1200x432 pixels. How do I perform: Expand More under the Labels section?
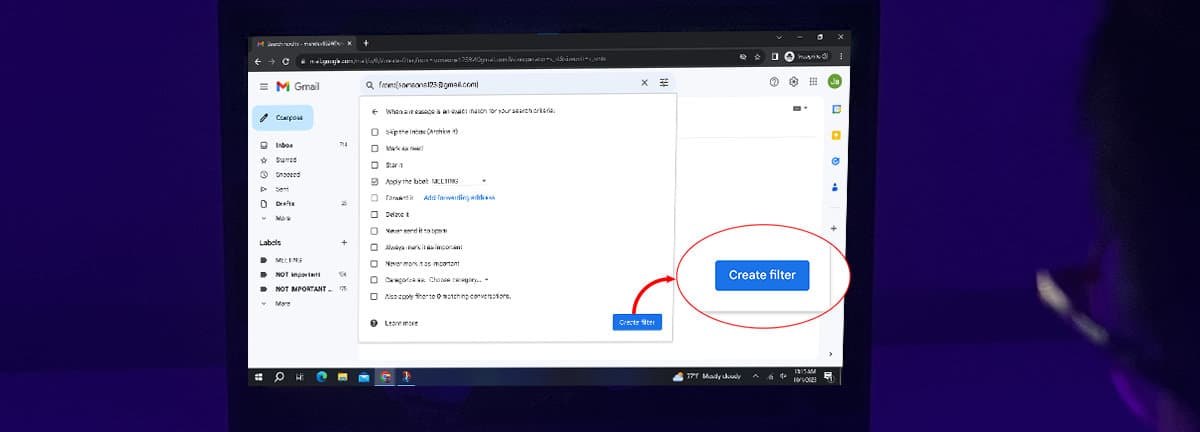pos(282,303)
